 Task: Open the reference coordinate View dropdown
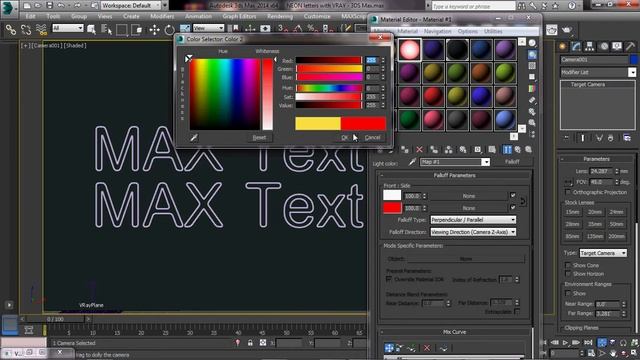click(x=208, y=28)
